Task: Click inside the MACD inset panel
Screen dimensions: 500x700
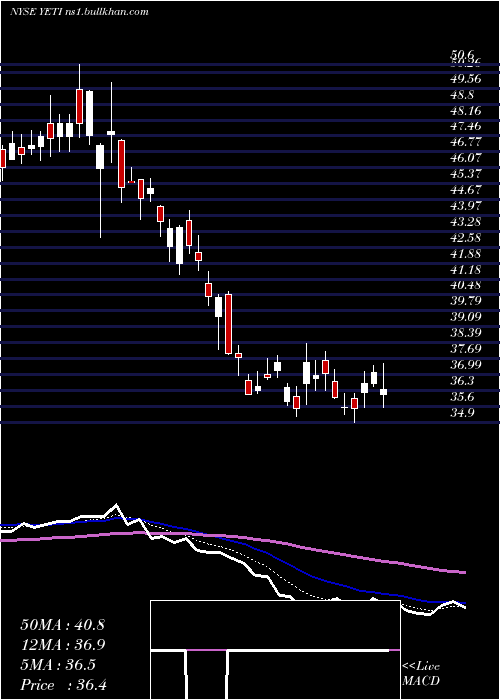Action: coord(275,650)
